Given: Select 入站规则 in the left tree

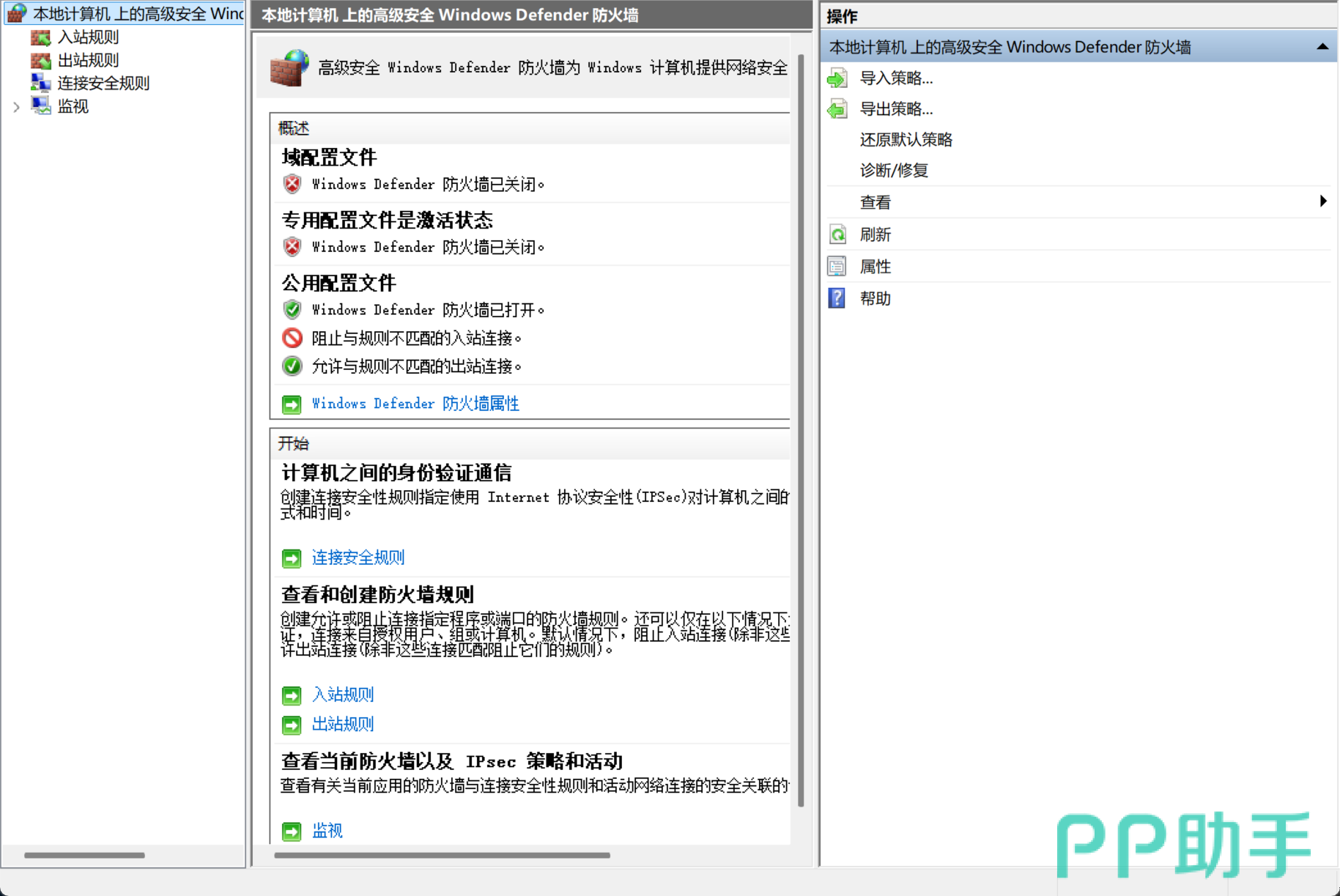Looking at the screenshot, I should (x=88, y=37).
